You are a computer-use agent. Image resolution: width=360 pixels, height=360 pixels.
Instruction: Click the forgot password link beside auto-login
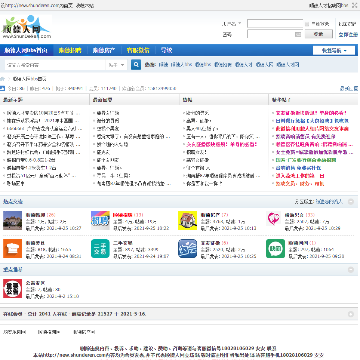348,24
